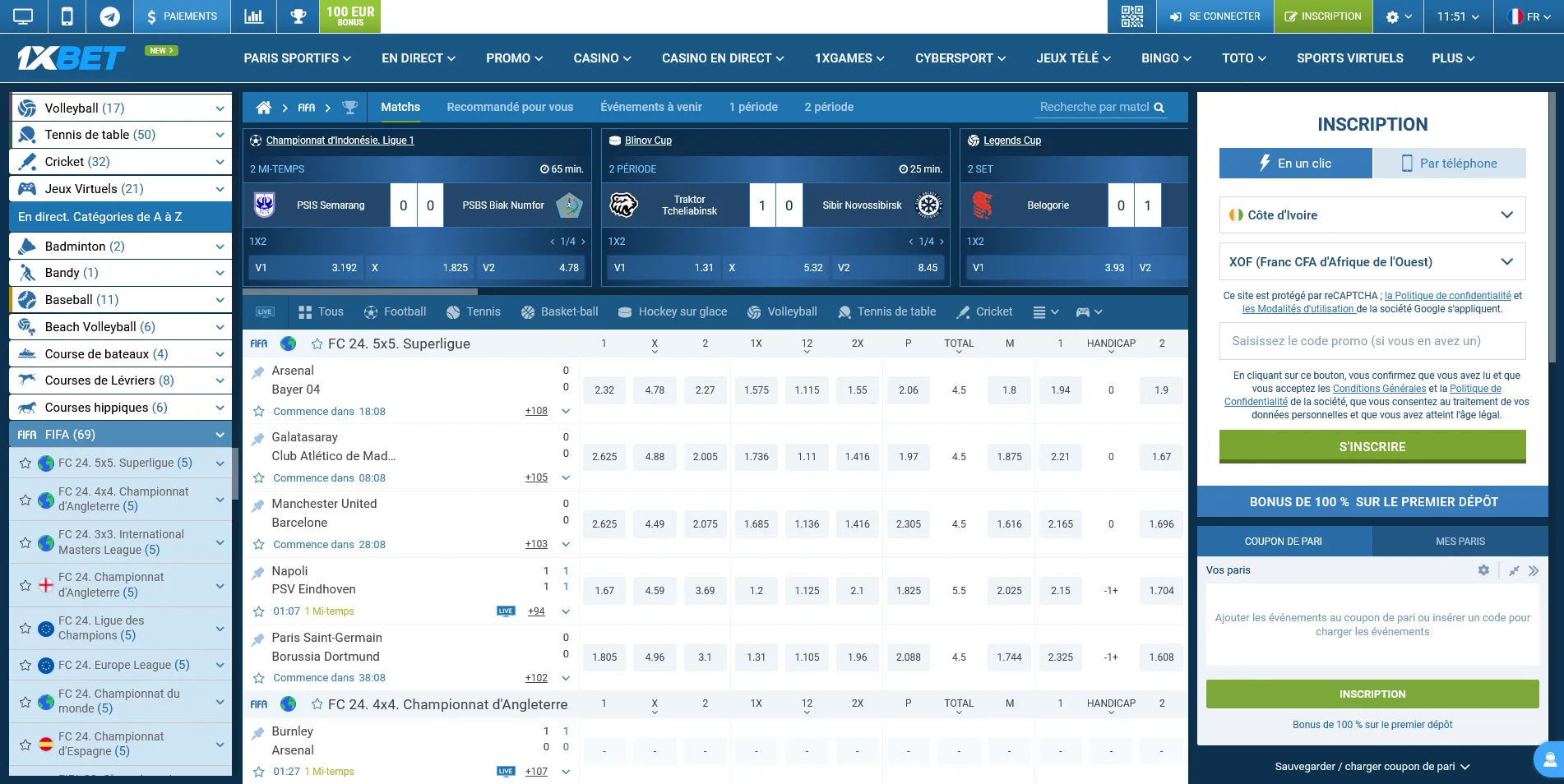This screenshot has width=1564, height=784.
Task: Star FC 24. Europe League in sidebar
Action: pyautogui.click(x=25, y=666)
